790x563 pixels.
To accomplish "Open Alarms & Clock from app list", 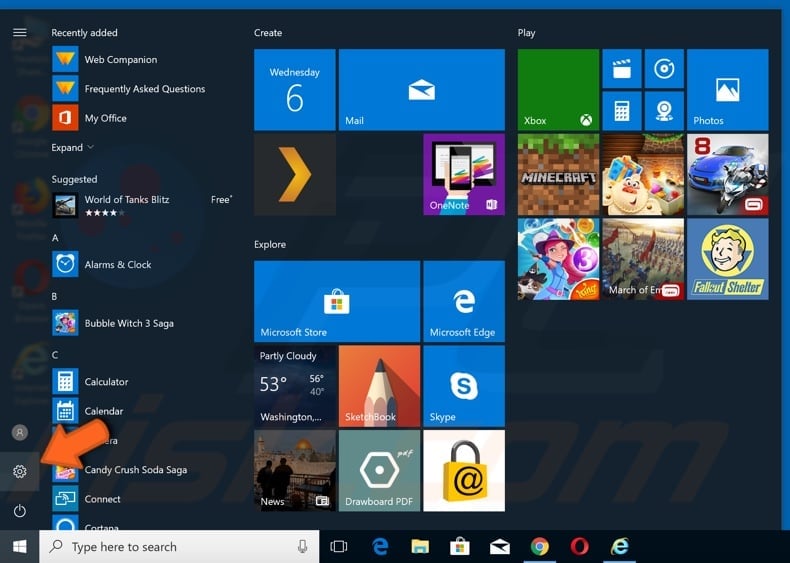I will [117, 264].
